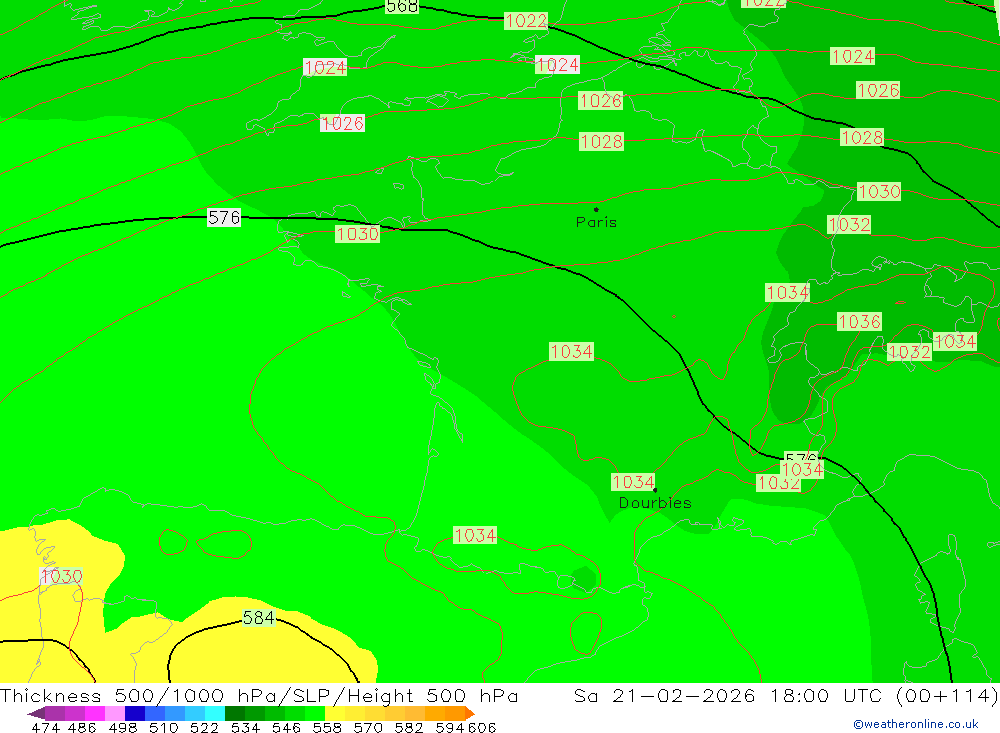Click the purple arrow at legend's left end
The image size is (1000, 733).
pyautogui.click(x=36, y=713)
